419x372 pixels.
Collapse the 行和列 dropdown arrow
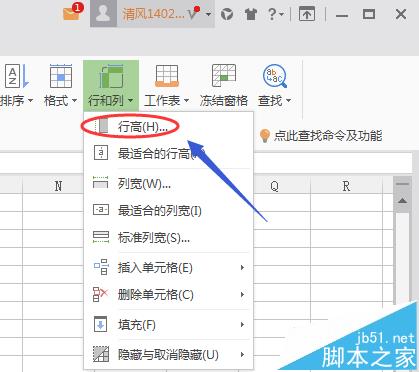130,100
